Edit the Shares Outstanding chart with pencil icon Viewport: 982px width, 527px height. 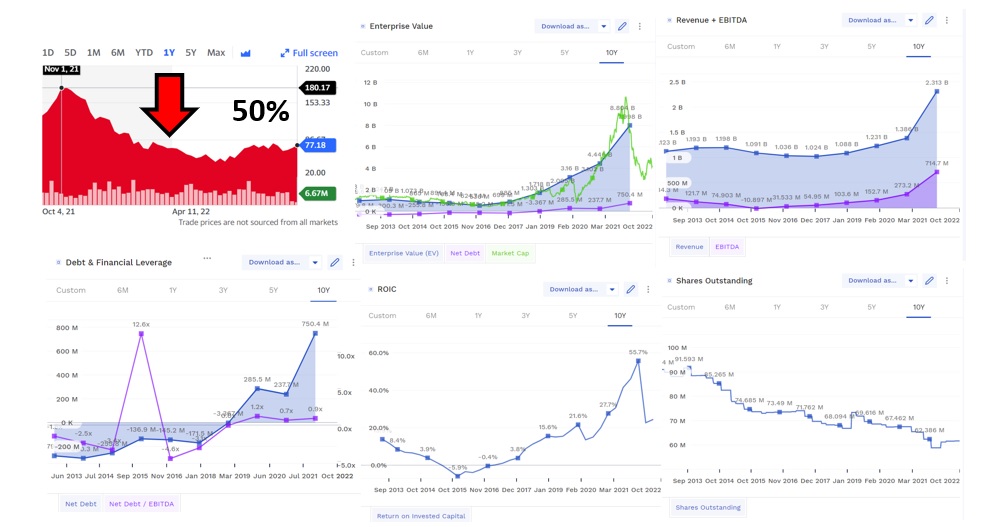point(929,280)
